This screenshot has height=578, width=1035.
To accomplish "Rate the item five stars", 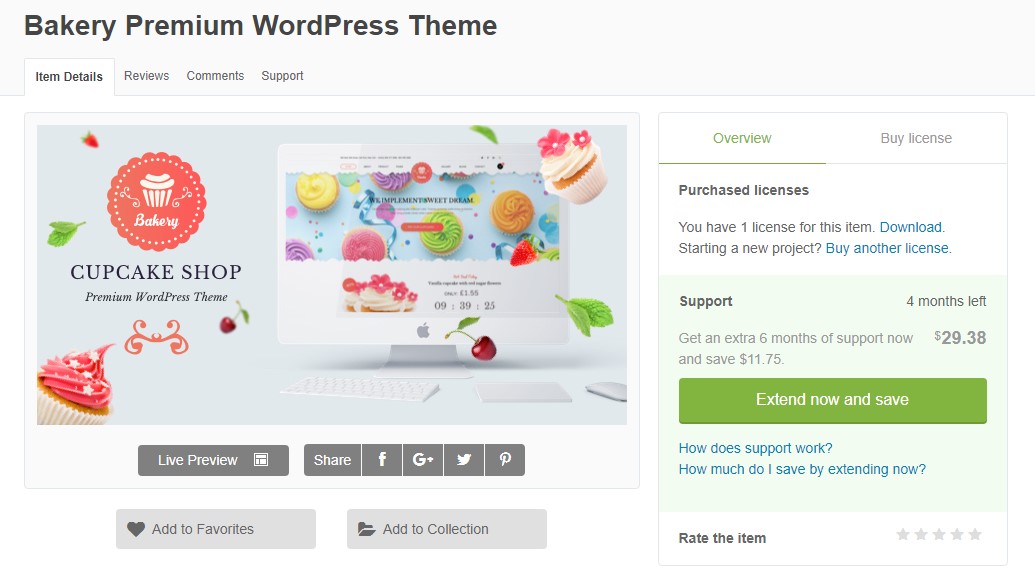I will [x=975, y=534].
